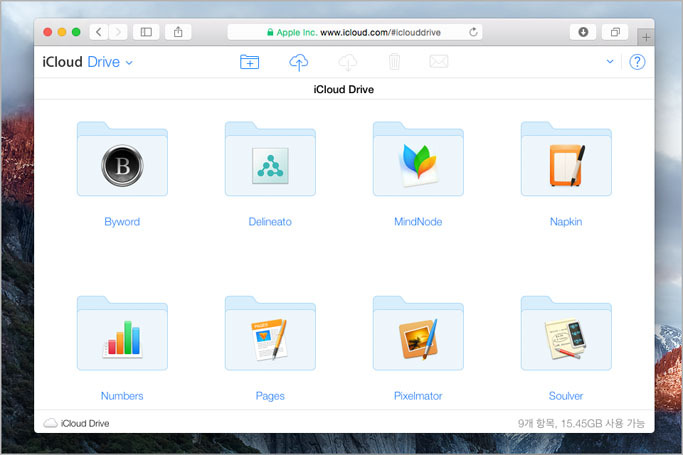Add a new Safari tab with plus
Viewport: 683px width, 455px height.
point(646,37)
